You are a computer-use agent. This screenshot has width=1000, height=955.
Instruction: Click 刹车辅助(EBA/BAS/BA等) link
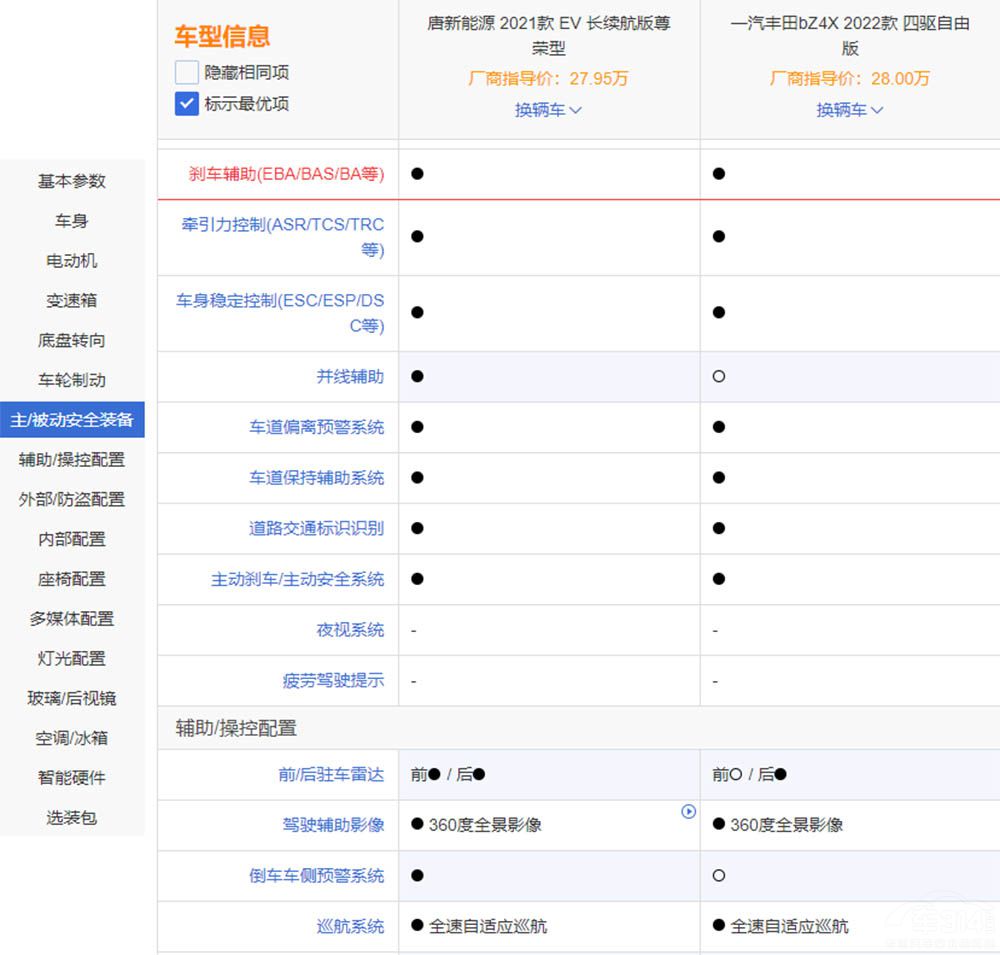pos(286,174)
